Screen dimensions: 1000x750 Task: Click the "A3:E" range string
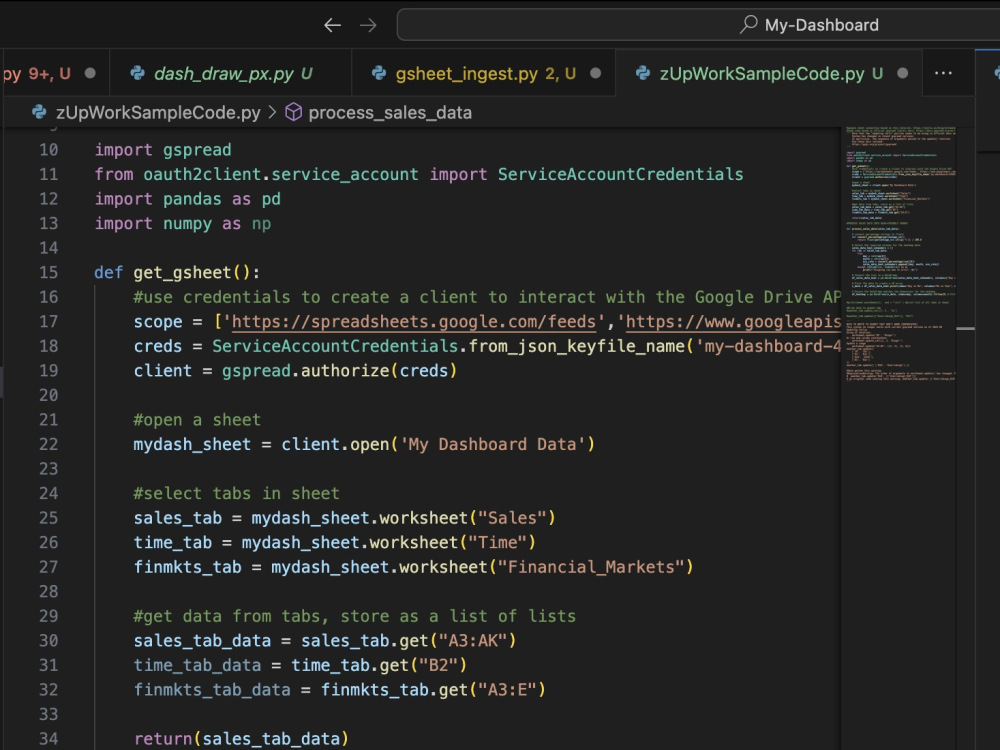507,690
